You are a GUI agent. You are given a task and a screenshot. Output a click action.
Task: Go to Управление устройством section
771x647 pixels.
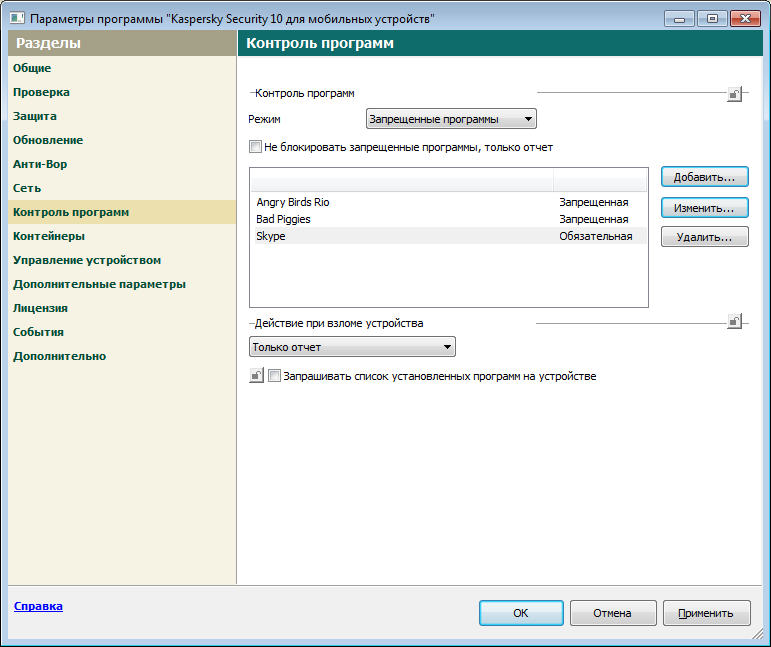[87, 260]
